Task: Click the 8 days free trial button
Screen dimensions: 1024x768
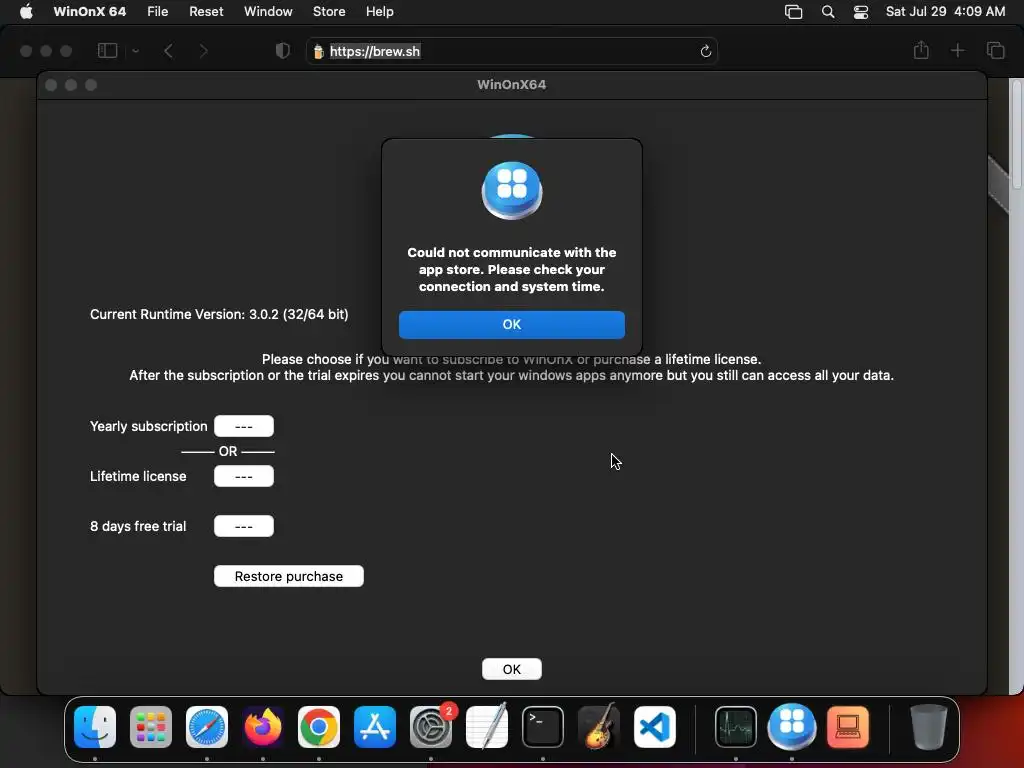Action: (244, 526)
